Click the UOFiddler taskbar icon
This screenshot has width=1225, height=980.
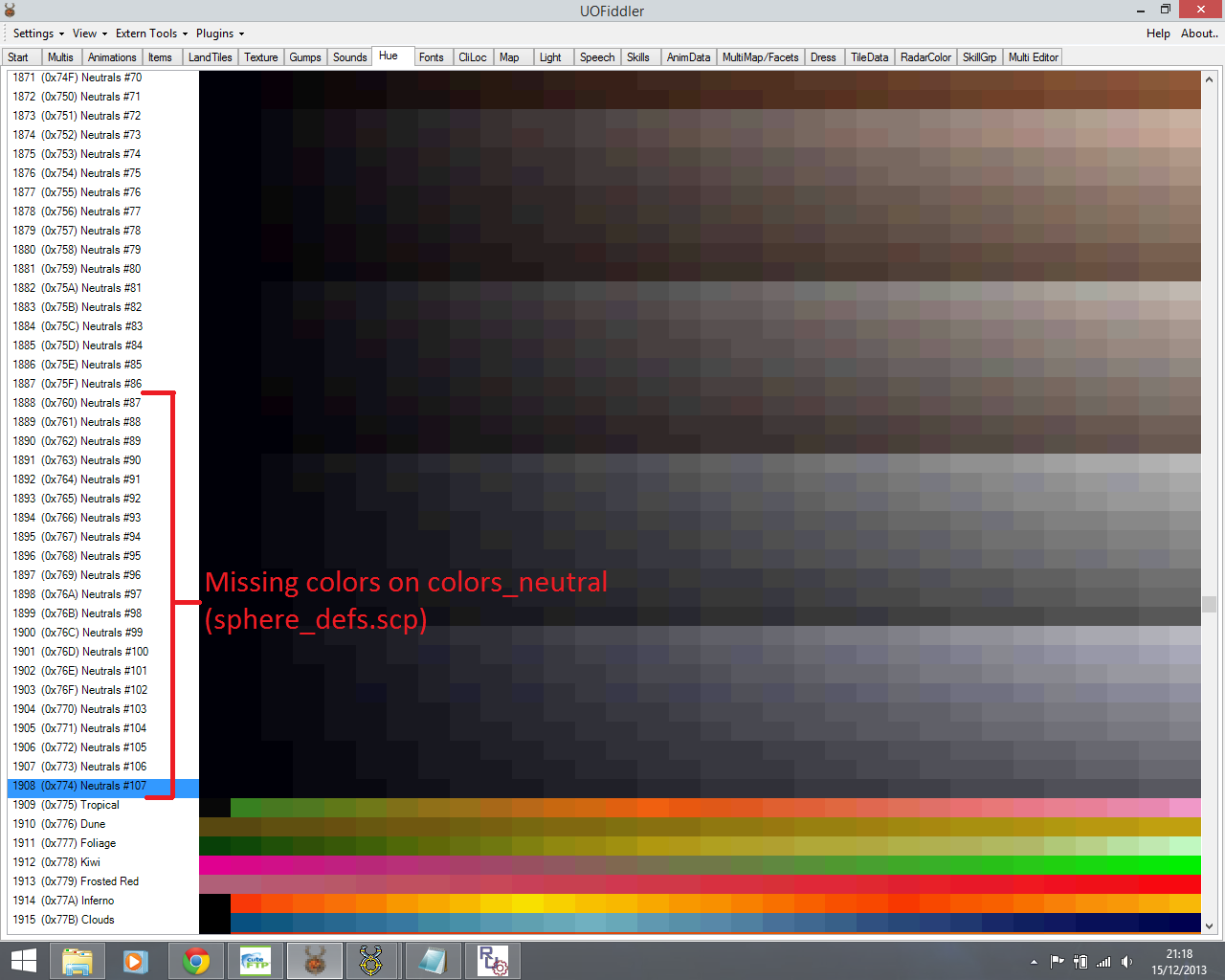click(x=315, y=961)
